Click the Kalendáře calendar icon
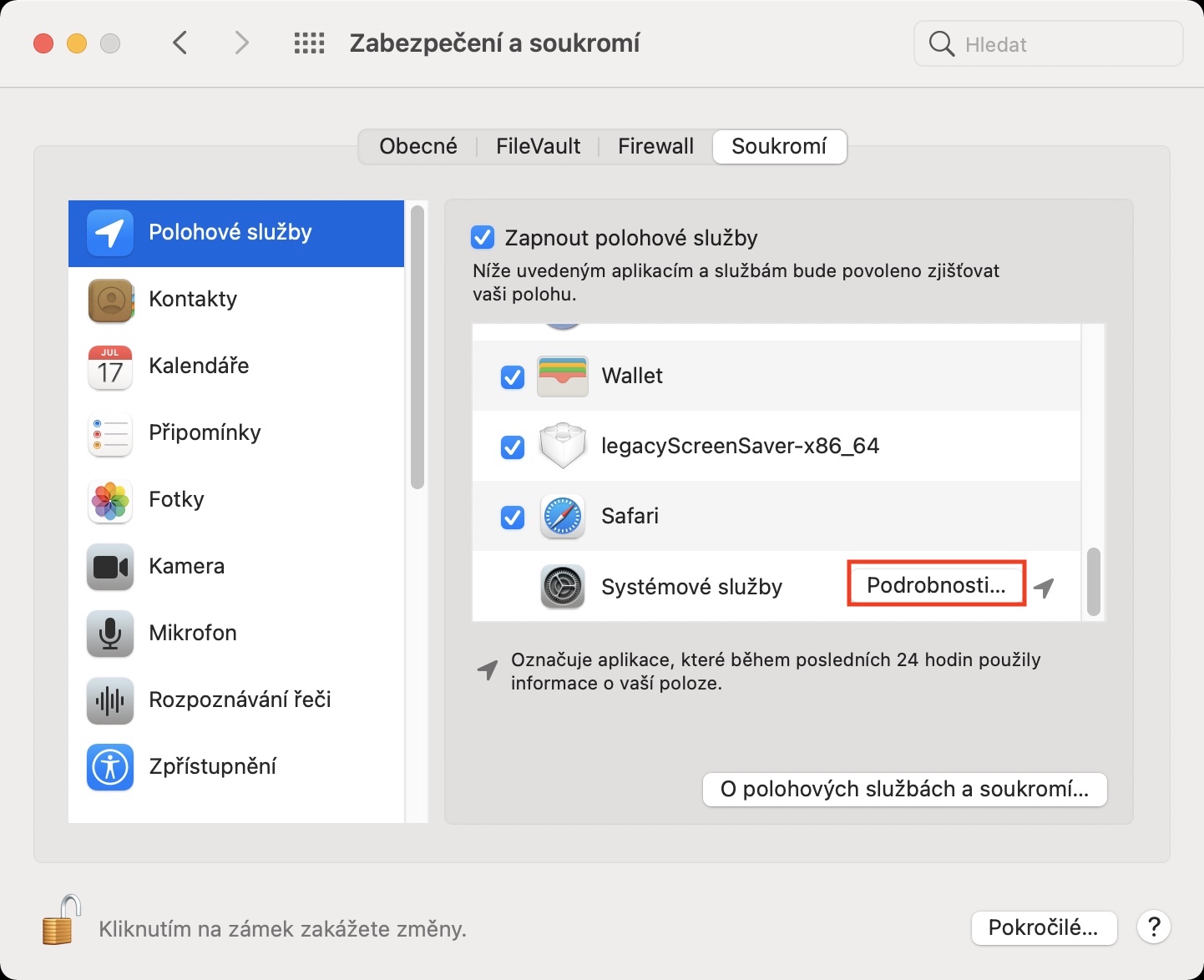This screenshot has width=1204, height=980. pos(110,366)
